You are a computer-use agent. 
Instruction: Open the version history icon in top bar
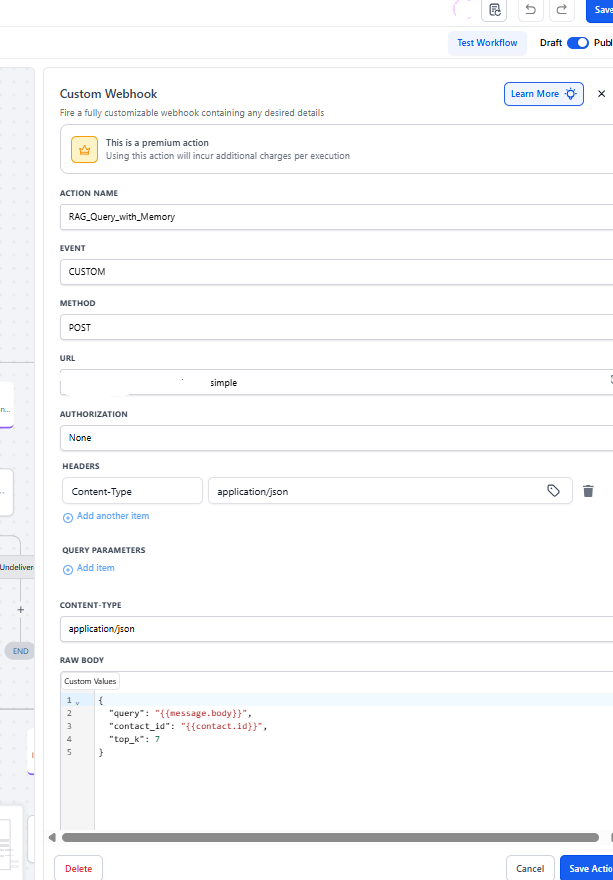tap(495, 10)
